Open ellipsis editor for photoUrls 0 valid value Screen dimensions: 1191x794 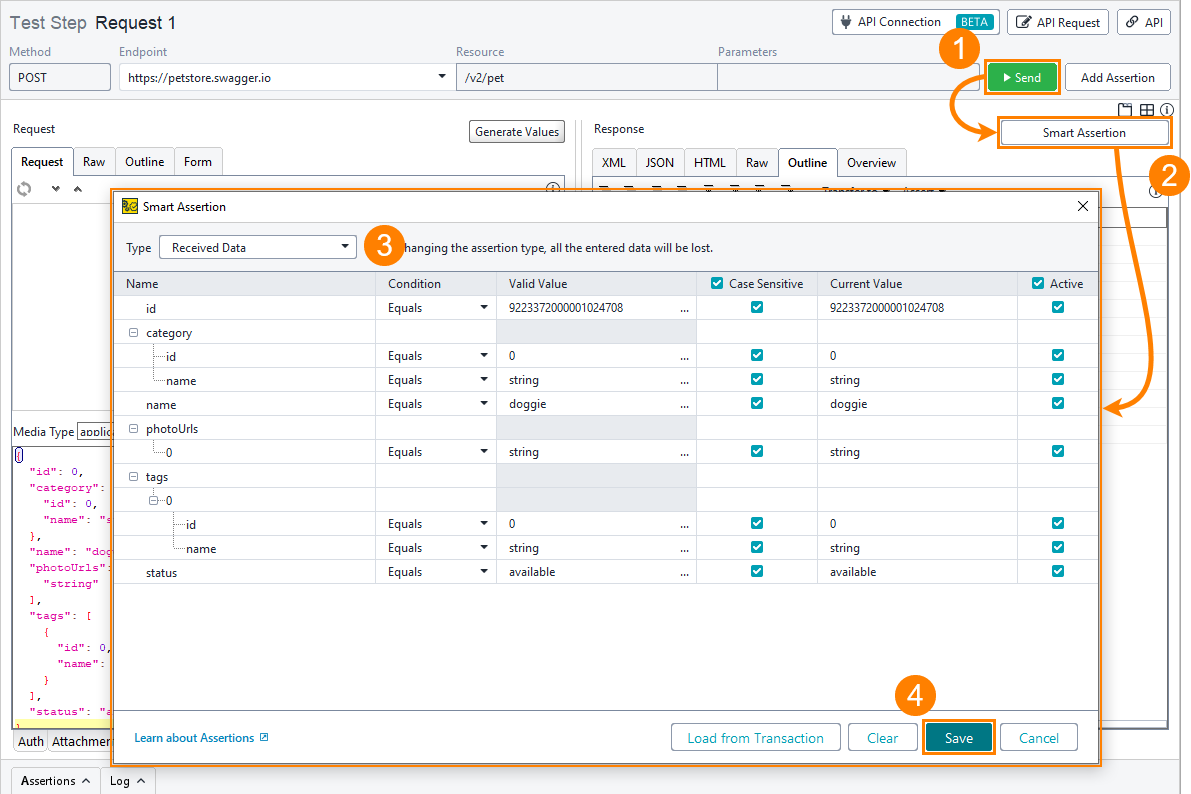click(684, 452)
